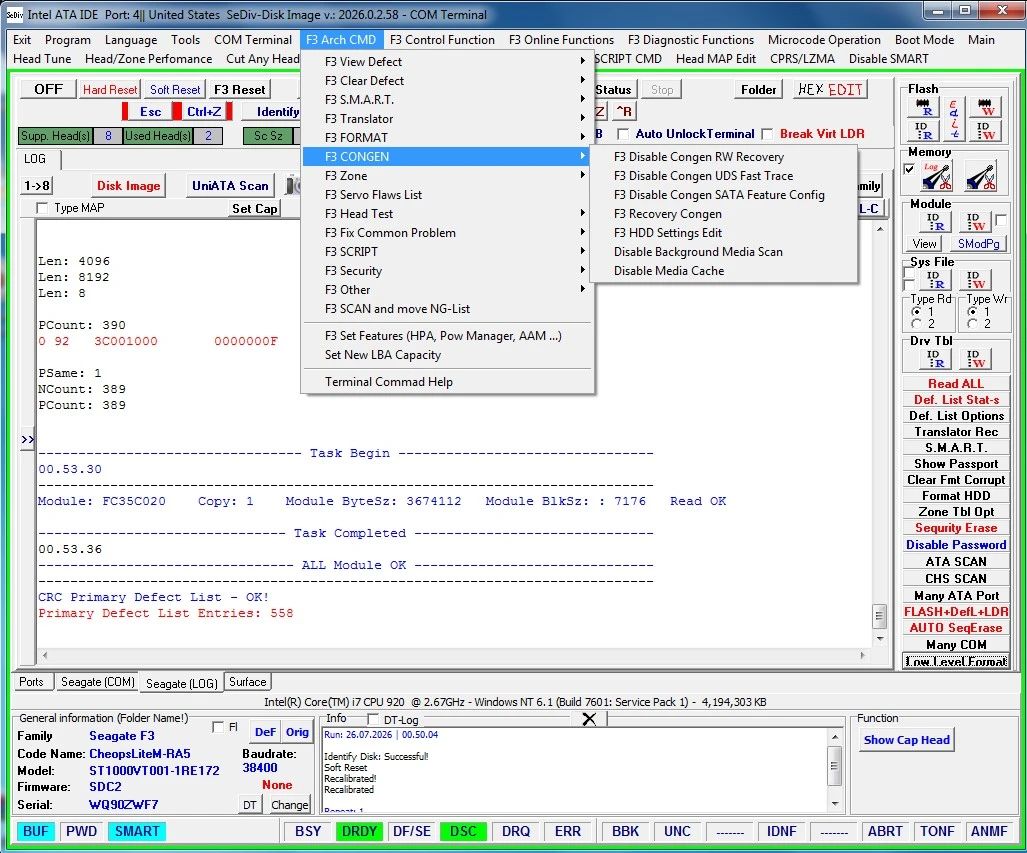Select Type Rd option 2
Image resolution: width=1027 pixels, height=853 pixels.
click(916, 324)
